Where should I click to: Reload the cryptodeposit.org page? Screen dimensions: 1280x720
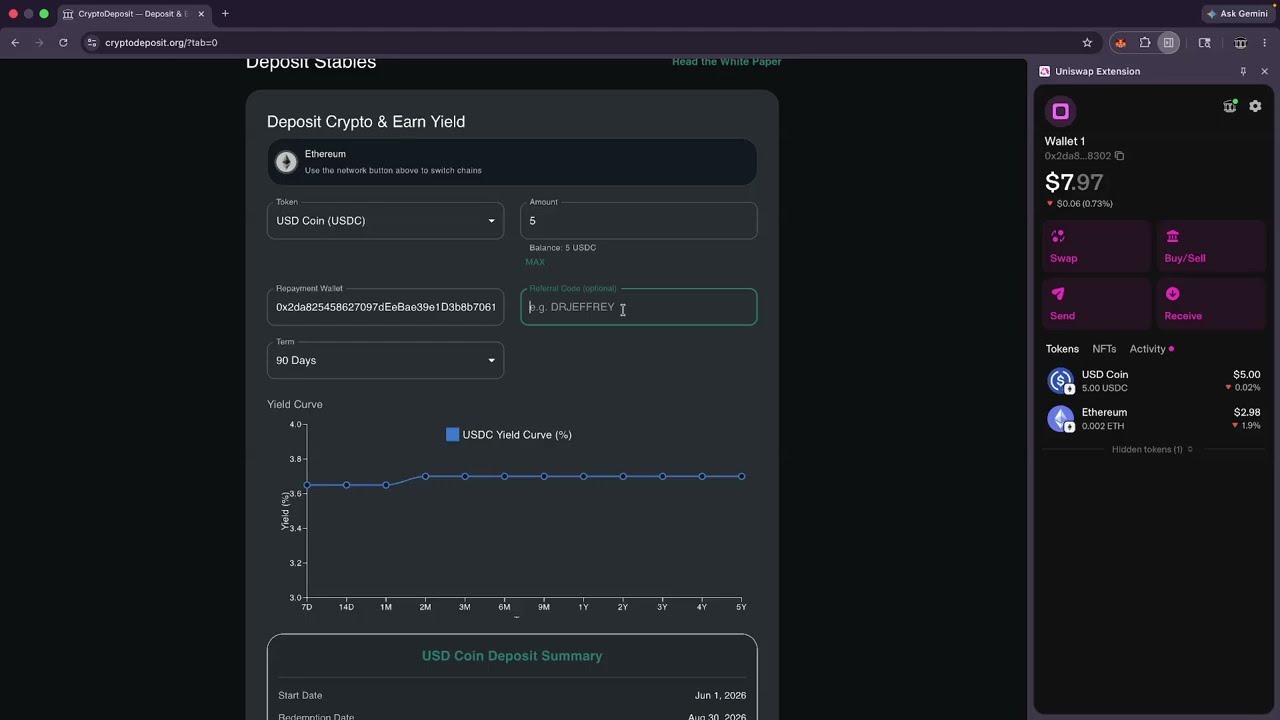pyautogui.click(x=63, y=43)
